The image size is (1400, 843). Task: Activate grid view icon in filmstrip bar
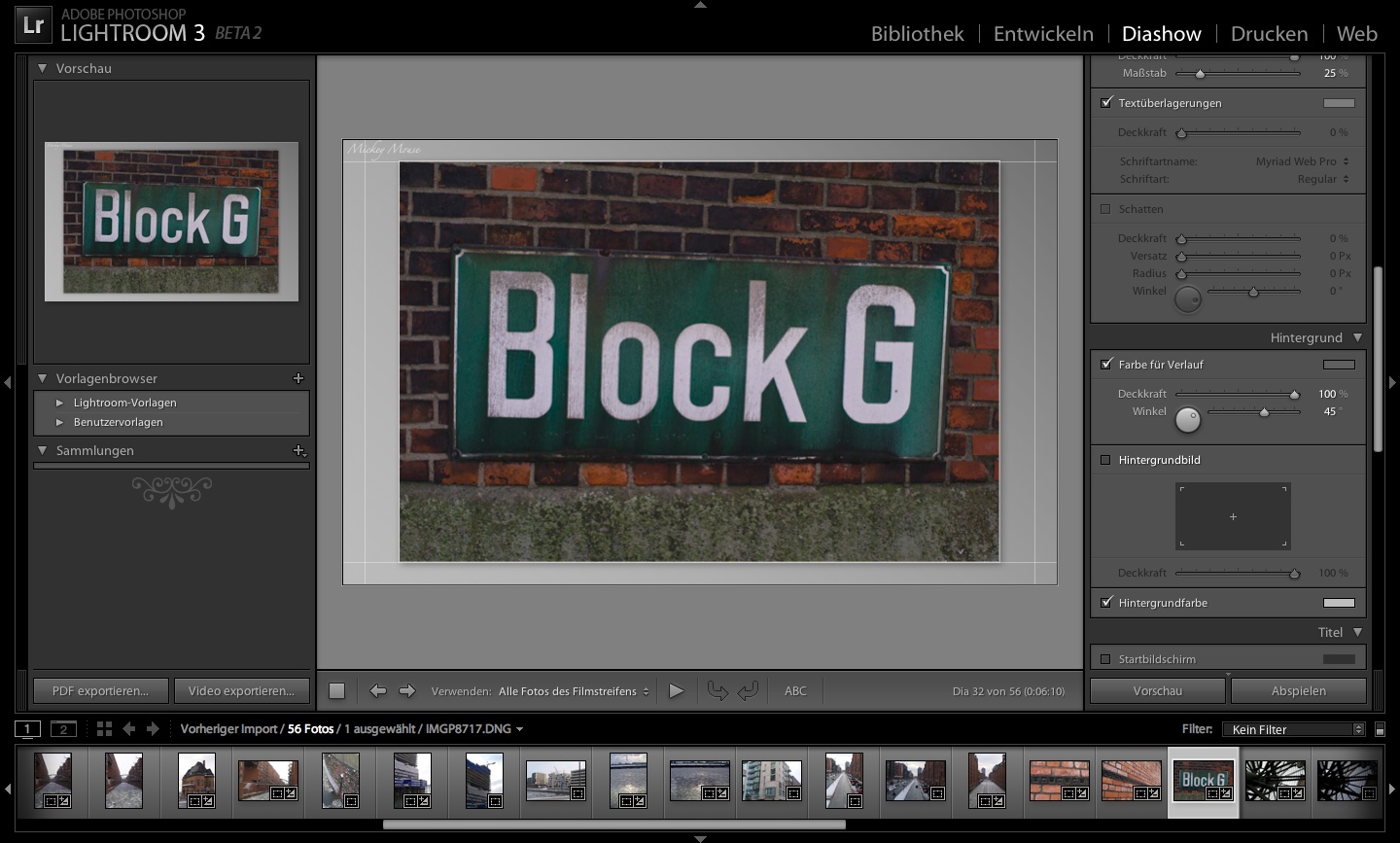(x=104, y=727)
